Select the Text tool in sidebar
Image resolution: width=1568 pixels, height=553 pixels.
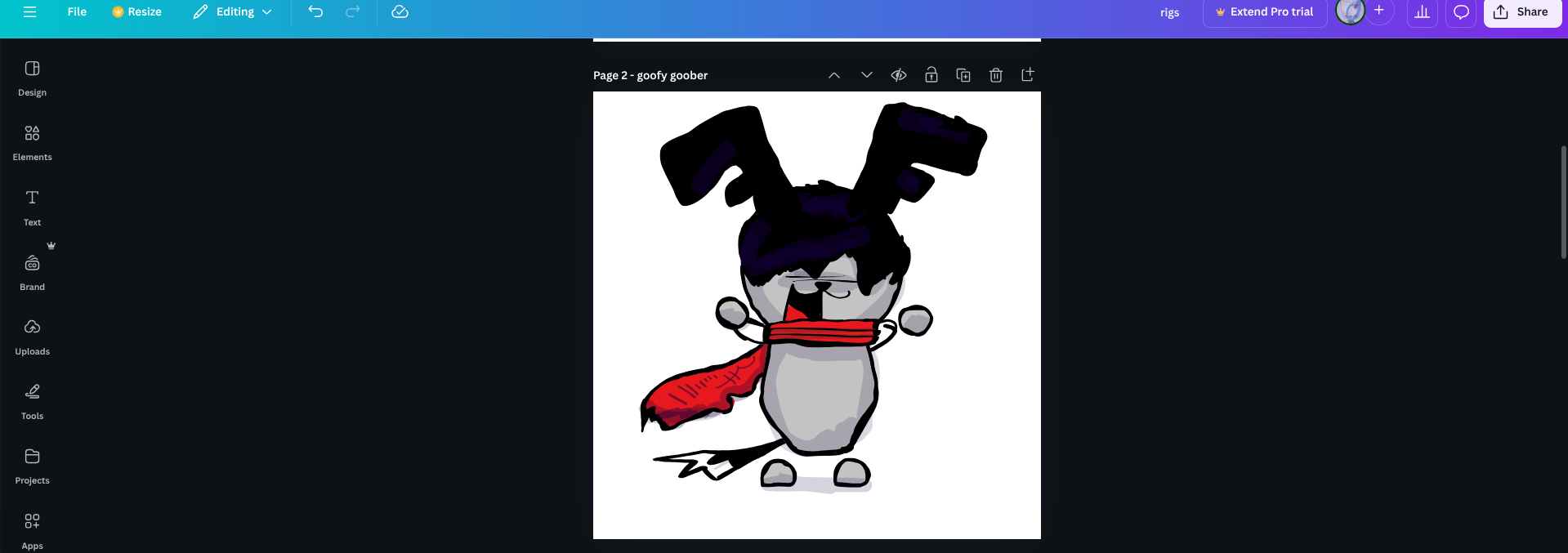coord(32,207)
